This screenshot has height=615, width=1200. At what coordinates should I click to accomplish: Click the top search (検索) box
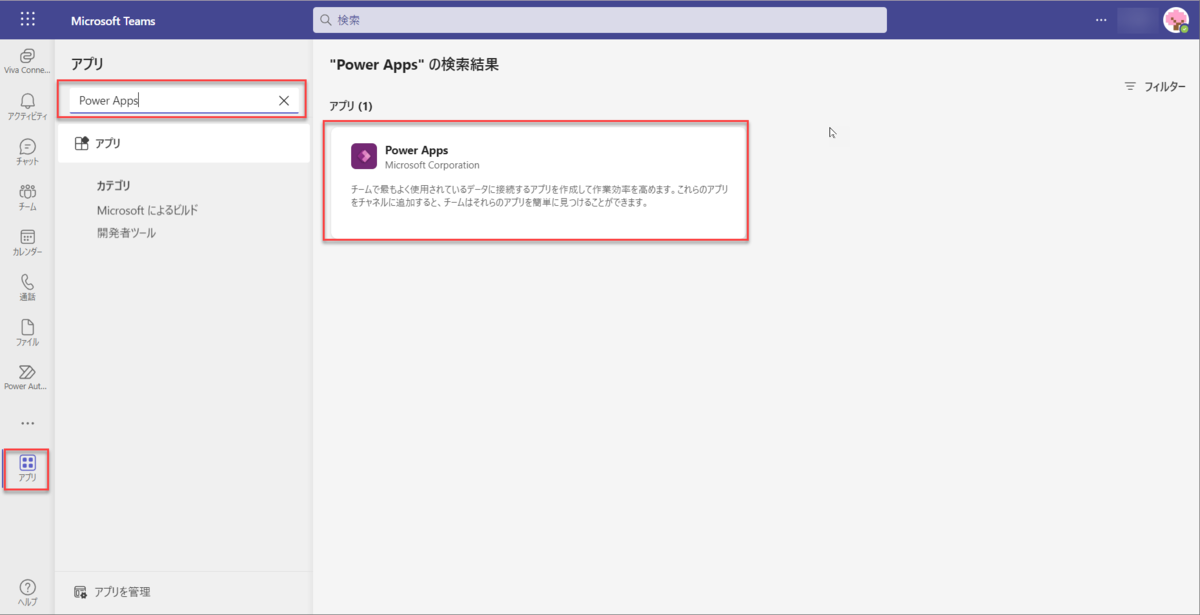pos(600,20)
